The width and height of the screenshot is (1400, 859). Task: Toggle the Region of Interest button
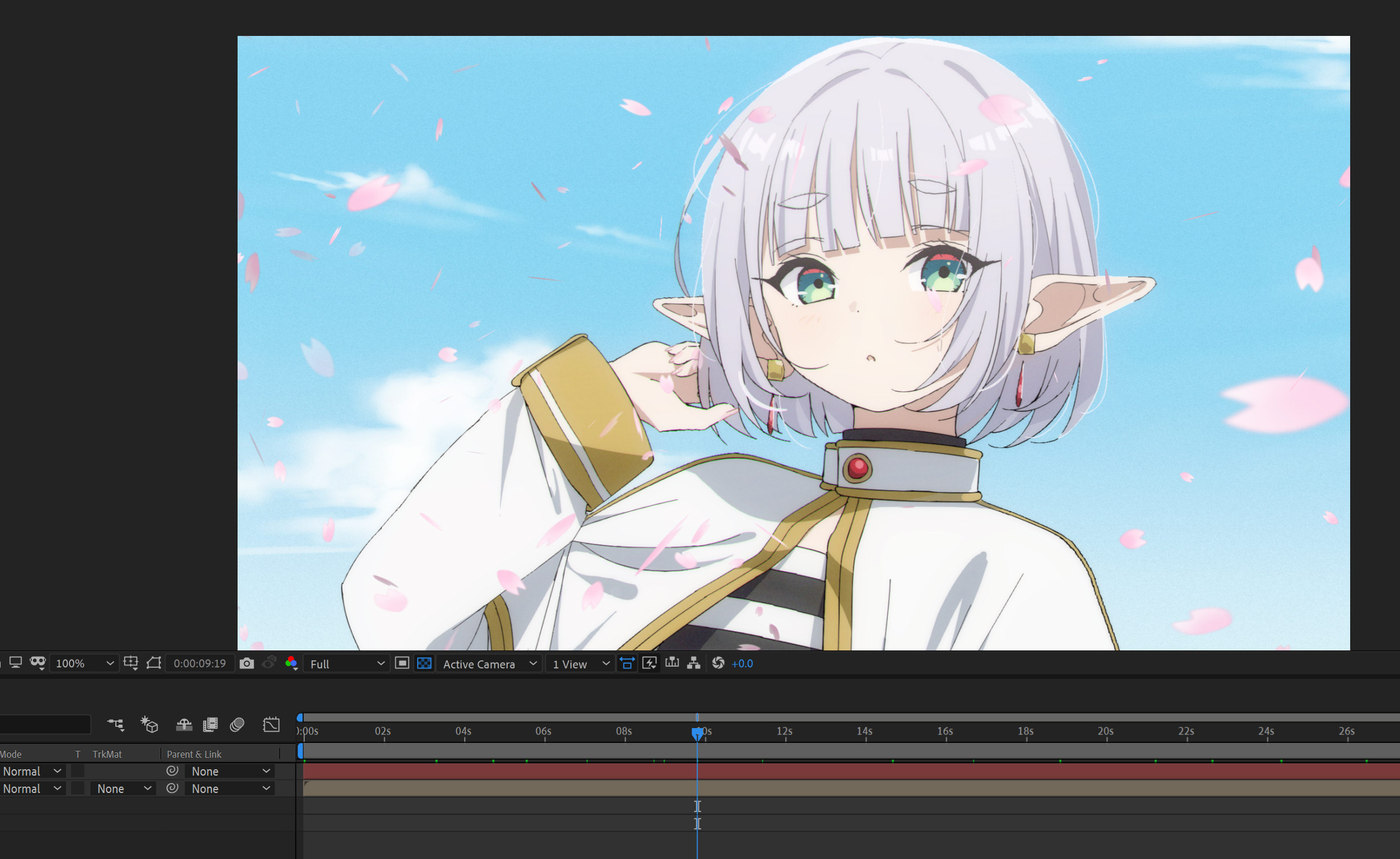click(x=402, y=663)
